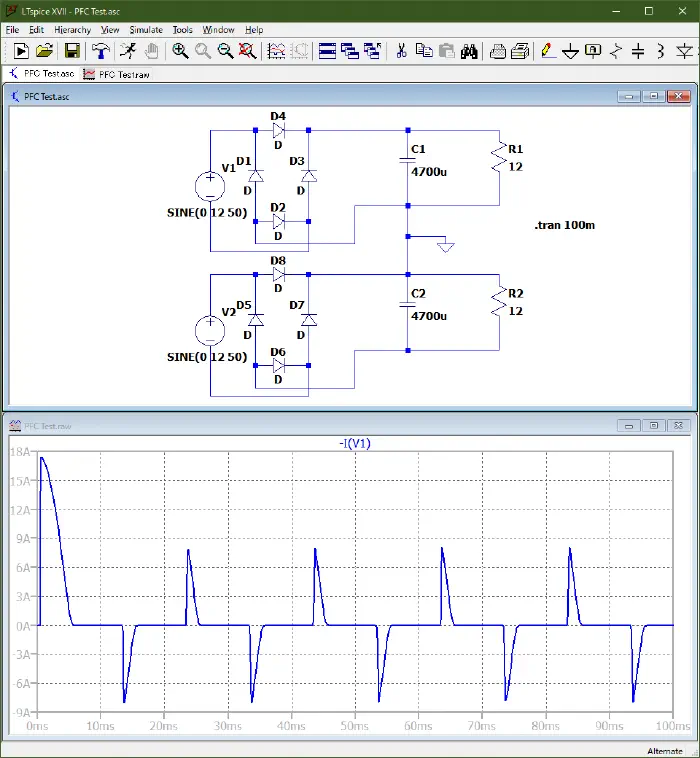Screen dimensions: 700x758
Task: Click the -I(V1) trace label
Action: tap(354, 443)
